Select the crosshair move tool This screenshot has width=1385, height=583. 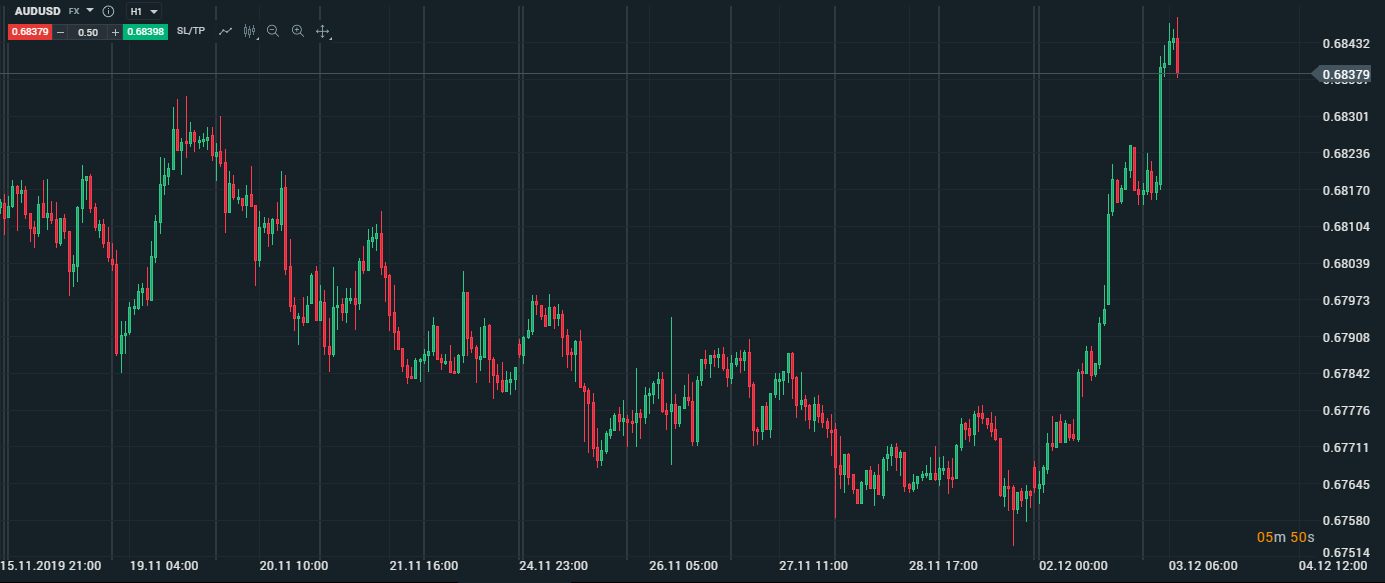(x=322, y=31)
